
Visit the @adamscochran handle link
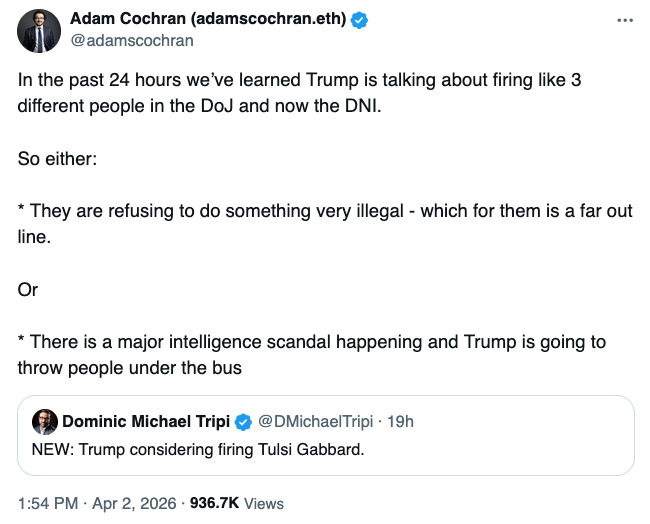pos(131,41)
